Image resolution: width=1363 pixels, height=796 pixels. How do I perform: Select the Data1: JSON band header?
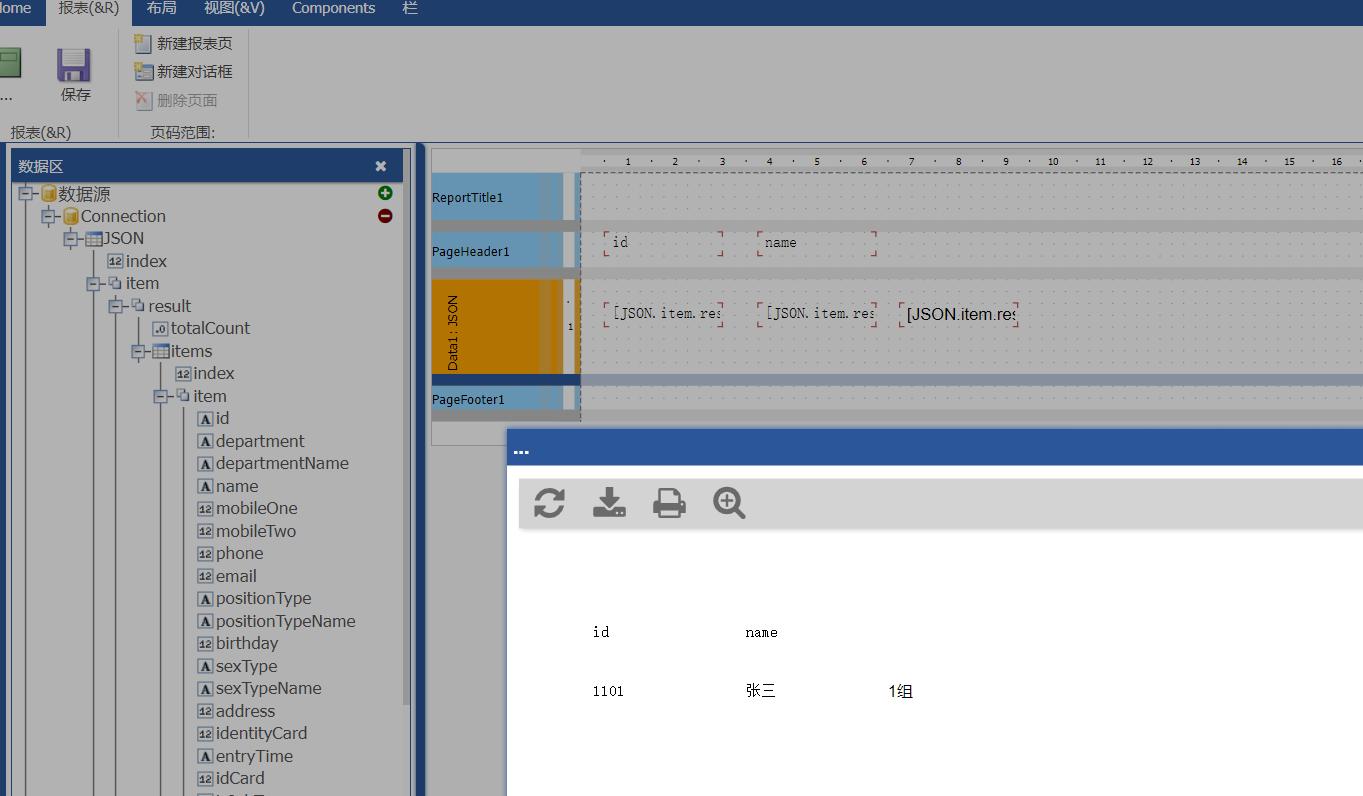tap(497, 327)
